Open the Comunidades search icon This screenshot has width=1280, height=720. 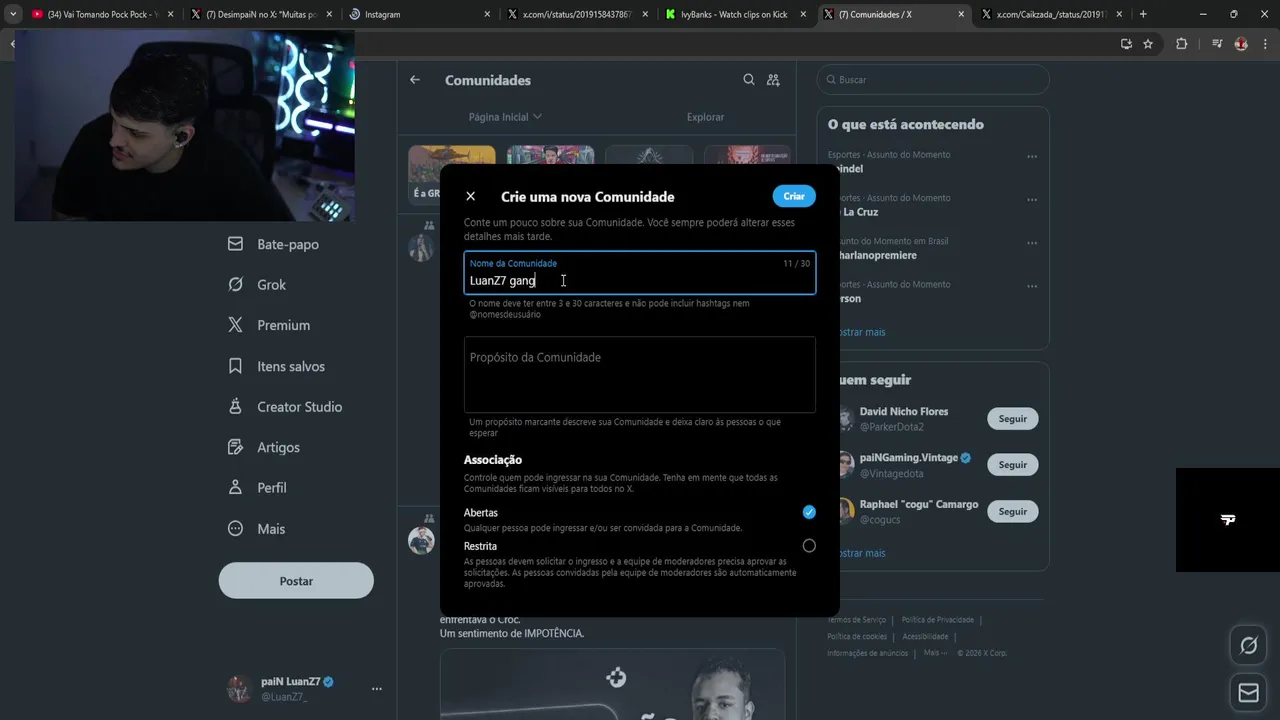749,80
